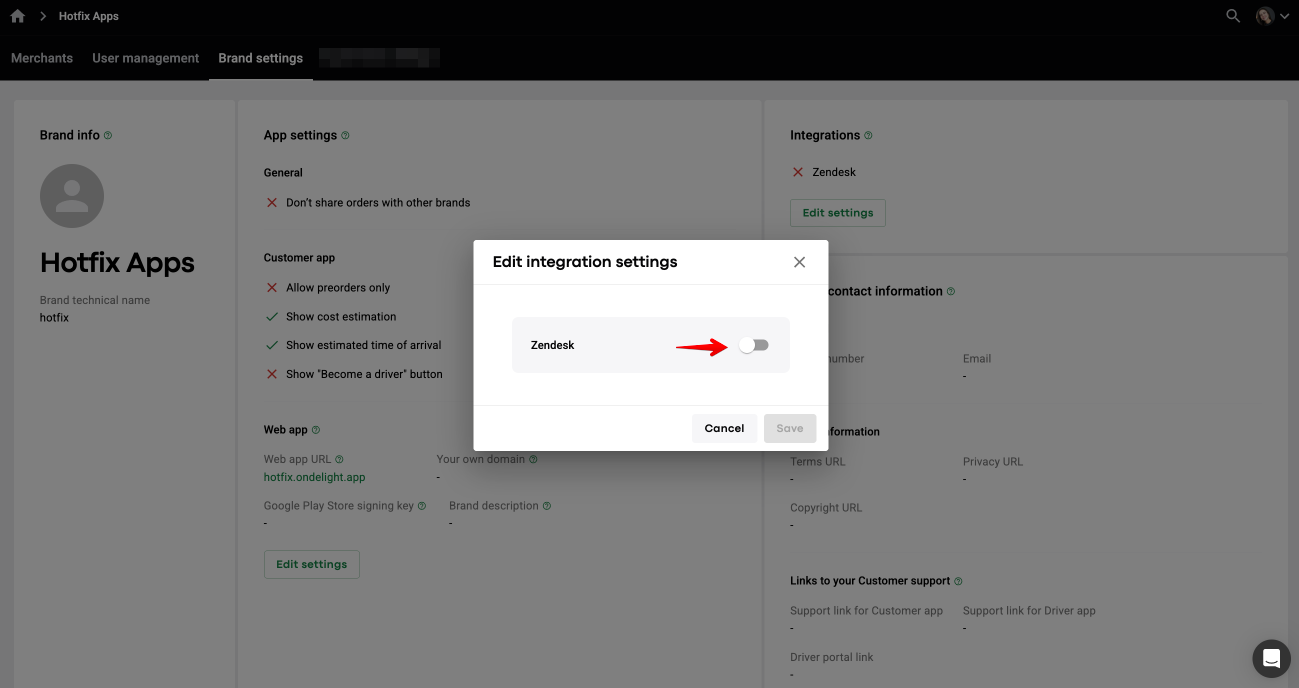1299x688 pixels.
Task: Open help icon next to Integrations
Action: pyautogui.click(x=868, y=135)
